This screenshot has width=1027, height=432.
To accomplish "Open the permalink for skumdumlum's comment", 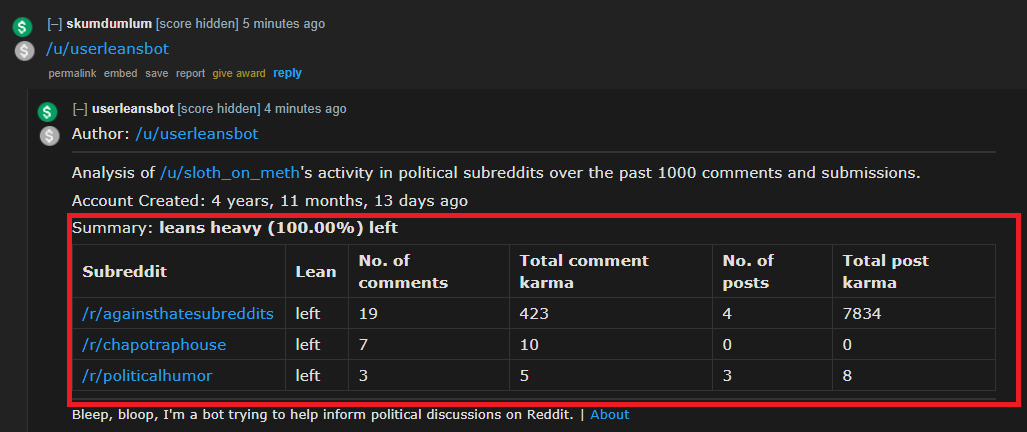I will tap(72, 73).
